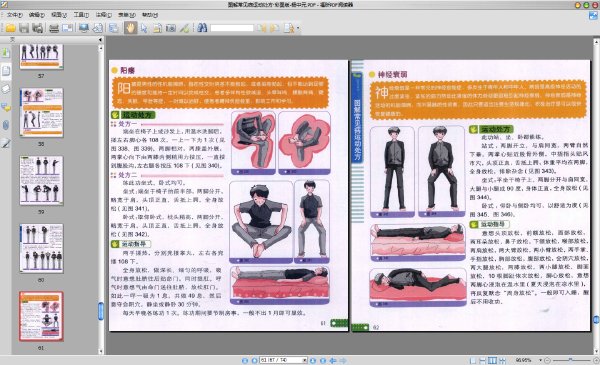Click the thumbnail panel scroll-down arrow
The image size is (600, 365).
point(101,351)
